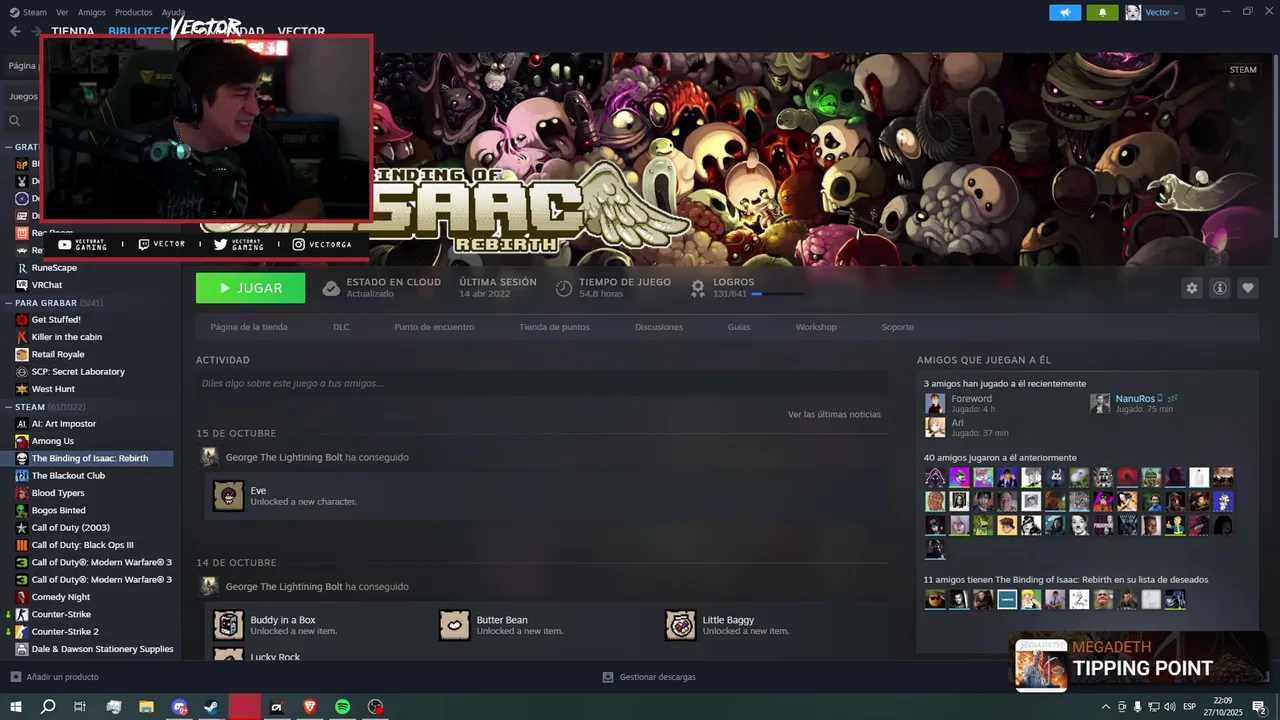Add Binding of Isaac to favorites
This screenshot has height=720, width=1280.
(1248, 288)
